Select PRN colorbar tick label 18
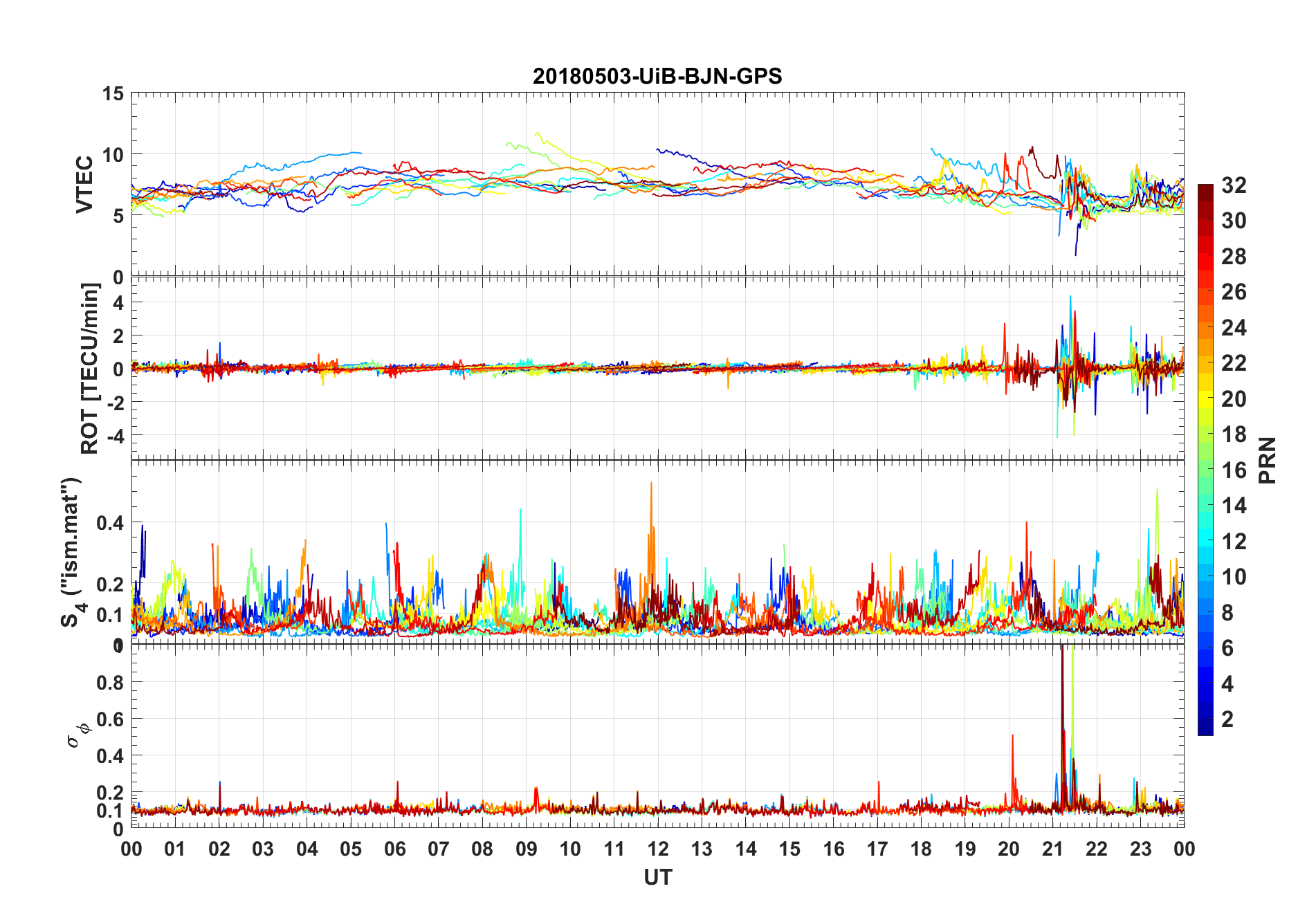This screenshot has width=1316, height=920. 1234,434
